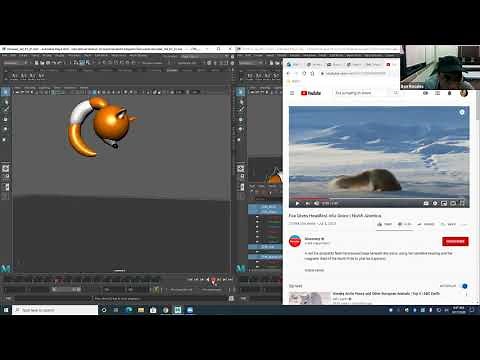Open YouTube apps grid icon
Viewport: 480px width, 360px height.
point(437,93)
